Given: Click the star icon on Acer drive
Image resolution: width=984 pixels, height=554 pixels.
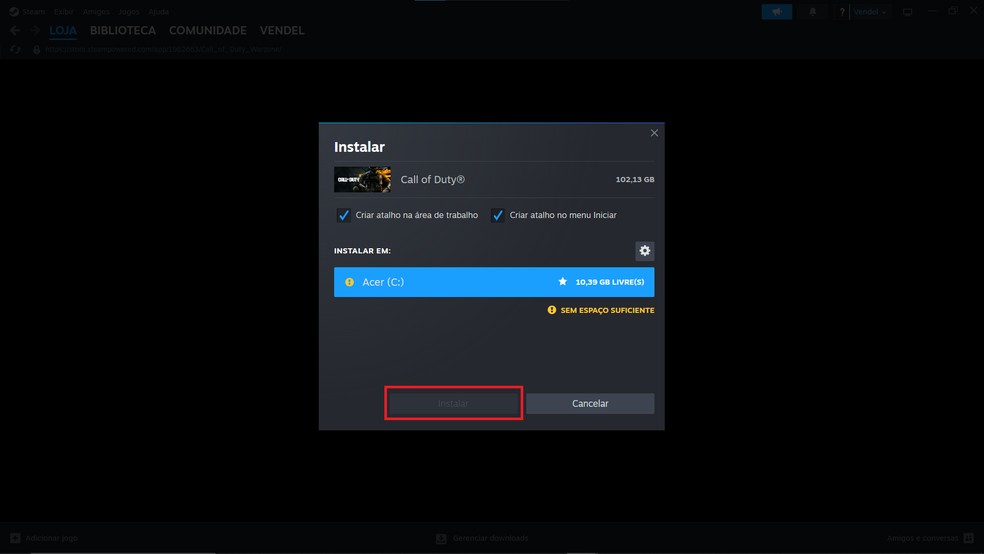Looking at the screenshot, I should click(x=563, y=282).
